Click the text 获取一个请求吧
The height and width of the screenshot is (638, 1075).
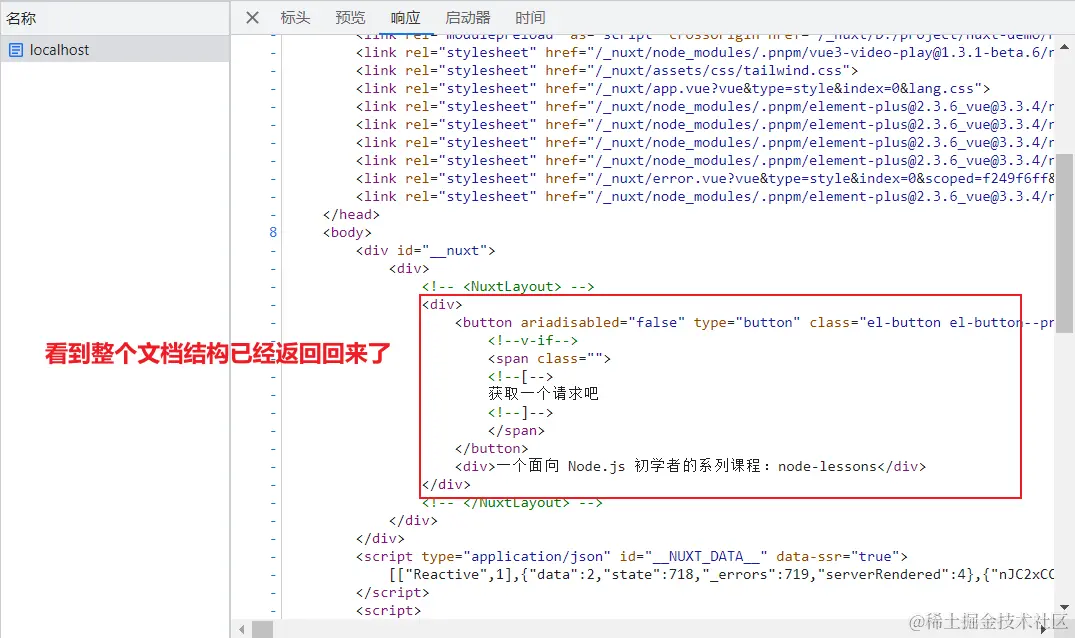pyautogui.click(x=543, y=393)
